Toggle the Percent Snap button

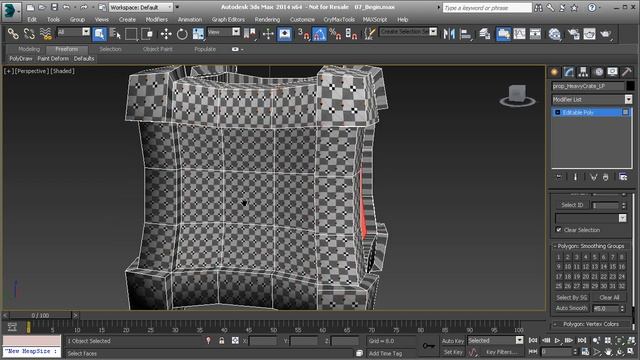335,34
